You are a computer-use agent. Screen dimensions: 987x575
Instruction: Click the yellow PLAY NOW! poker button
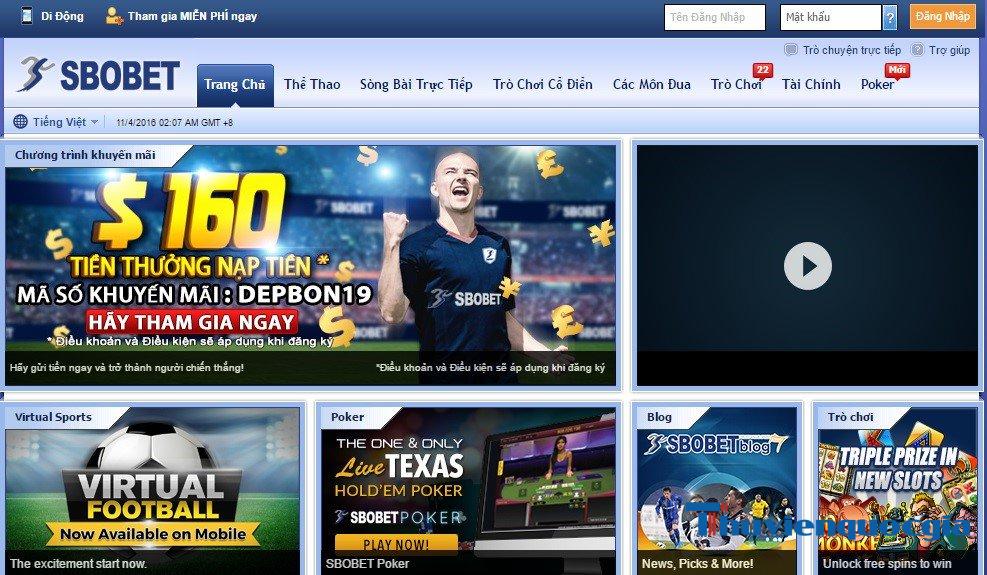pyautogui.click(x=396, y=544)
